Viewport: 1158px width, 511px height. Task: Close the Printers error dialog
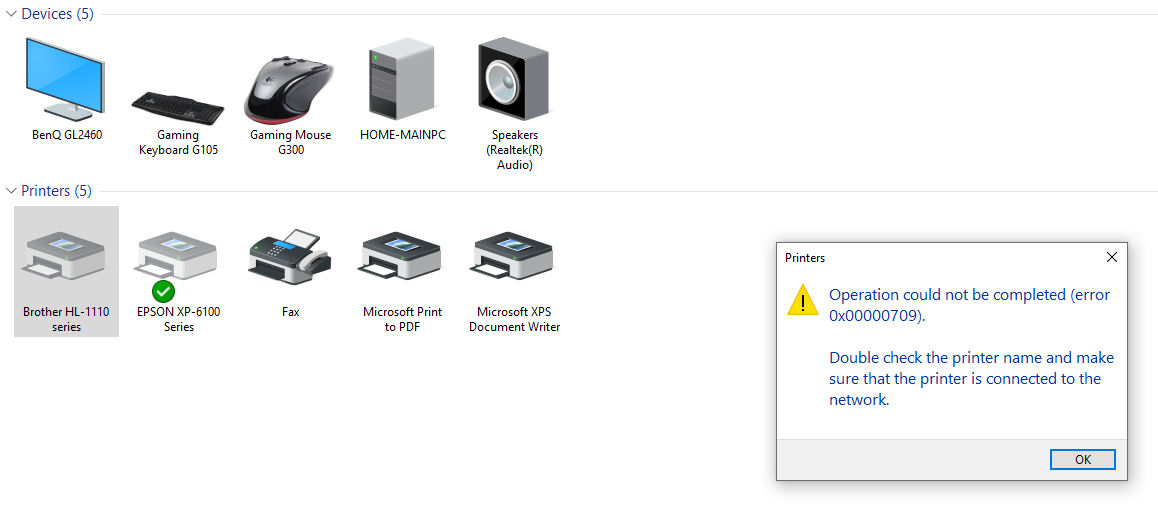[x=1111, y=257]
